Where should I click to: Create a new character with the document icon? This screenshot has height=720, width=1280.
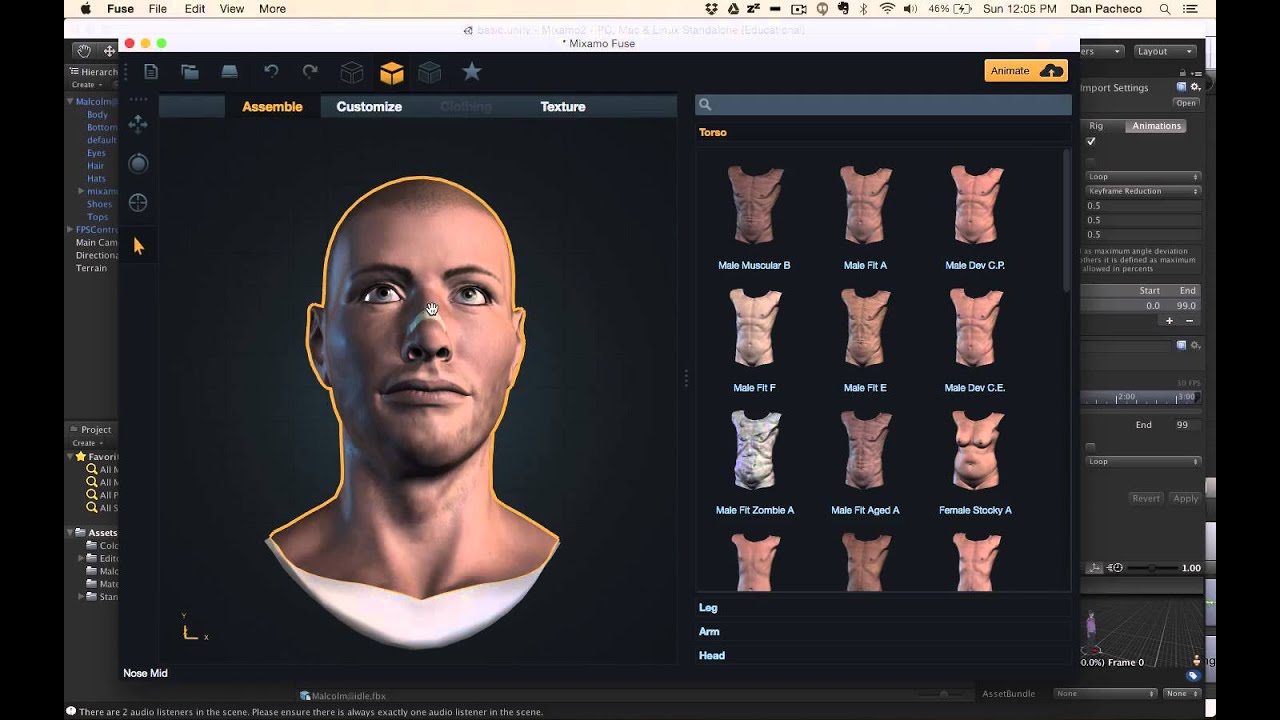(x=151, y=72)
